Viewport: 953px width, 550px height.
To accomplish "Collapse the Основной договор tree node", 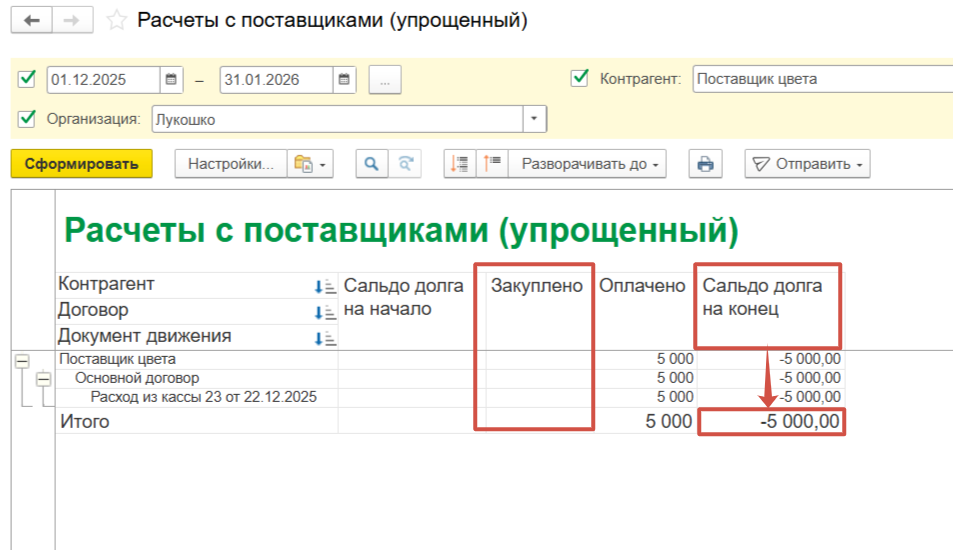I will [43, 379].
